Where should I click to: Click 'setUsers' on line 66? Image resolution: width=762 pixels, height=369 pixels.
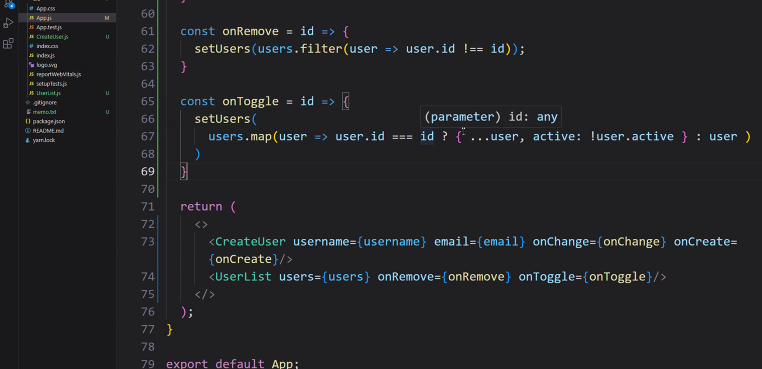[223, 119]
